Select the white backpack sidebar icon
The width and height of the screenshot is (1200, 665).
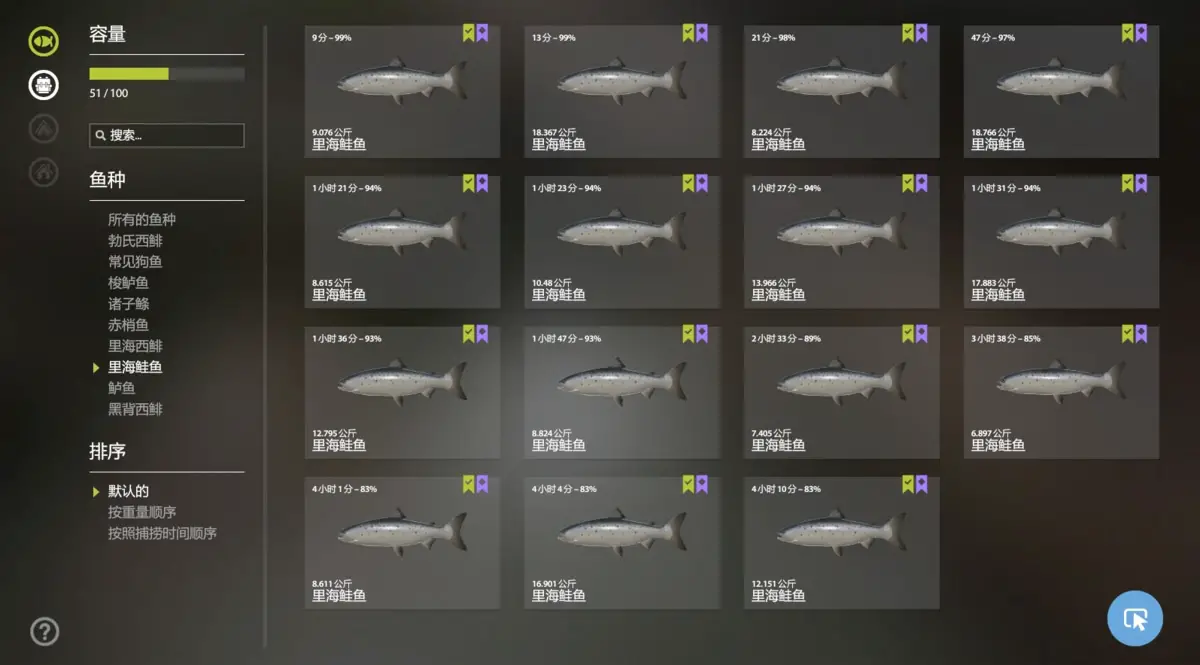43,85
